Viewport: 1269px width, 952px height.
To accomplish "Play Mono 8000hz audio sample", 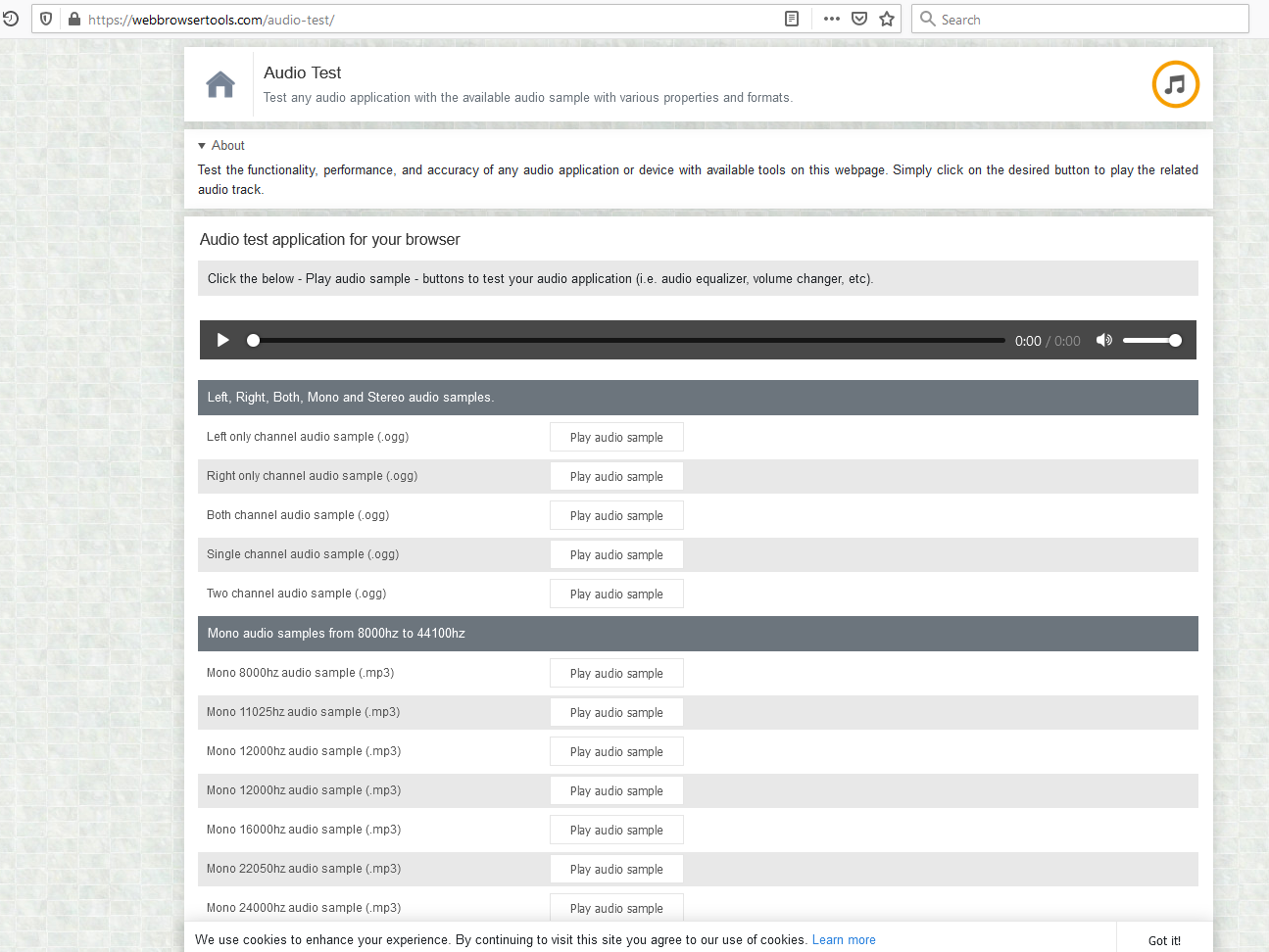I will coord(616,673).
